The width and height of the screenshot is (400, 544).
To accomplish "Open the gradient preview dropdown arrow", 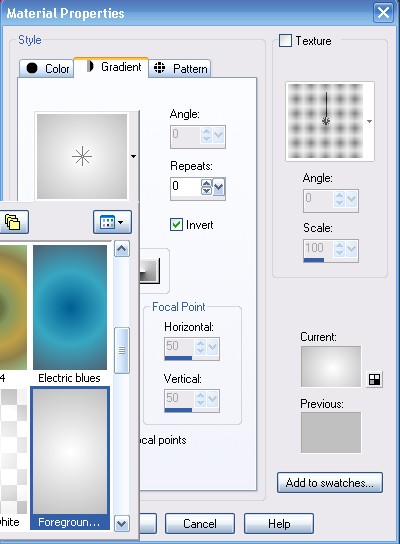I will coord(134,156).
